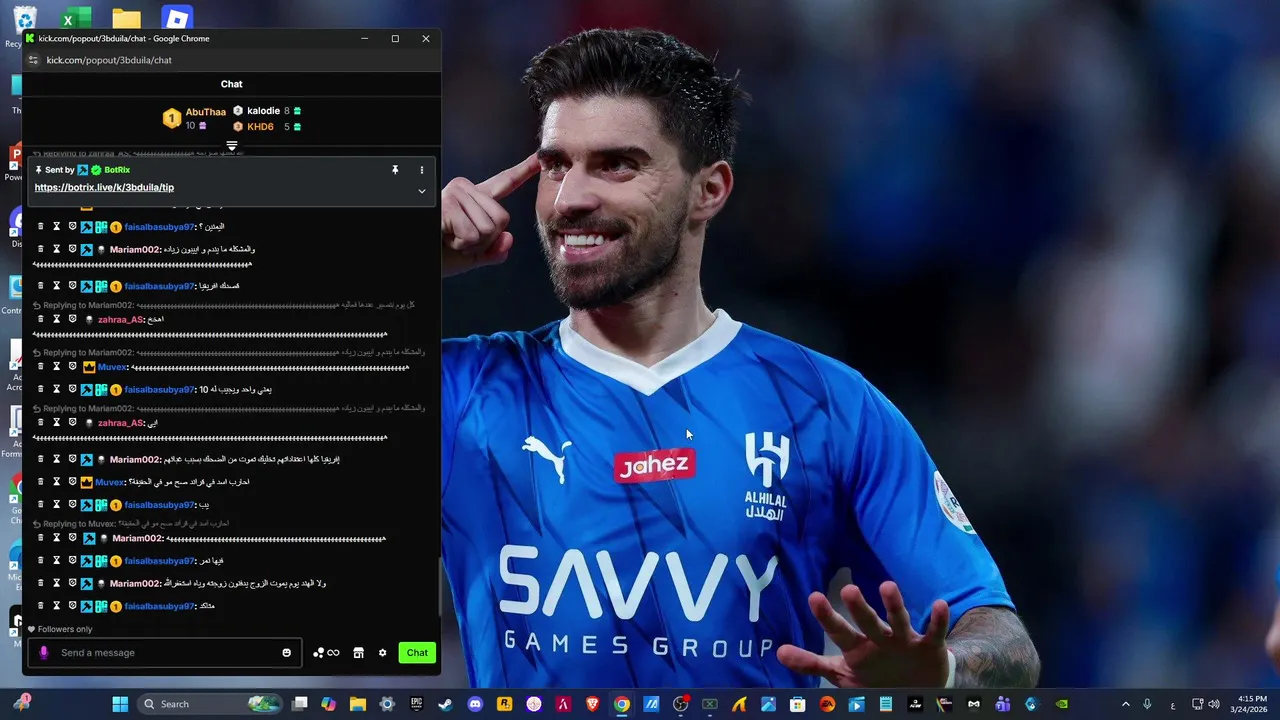Collapse the gift leaderboard with arrow handle

coord(232,147)
